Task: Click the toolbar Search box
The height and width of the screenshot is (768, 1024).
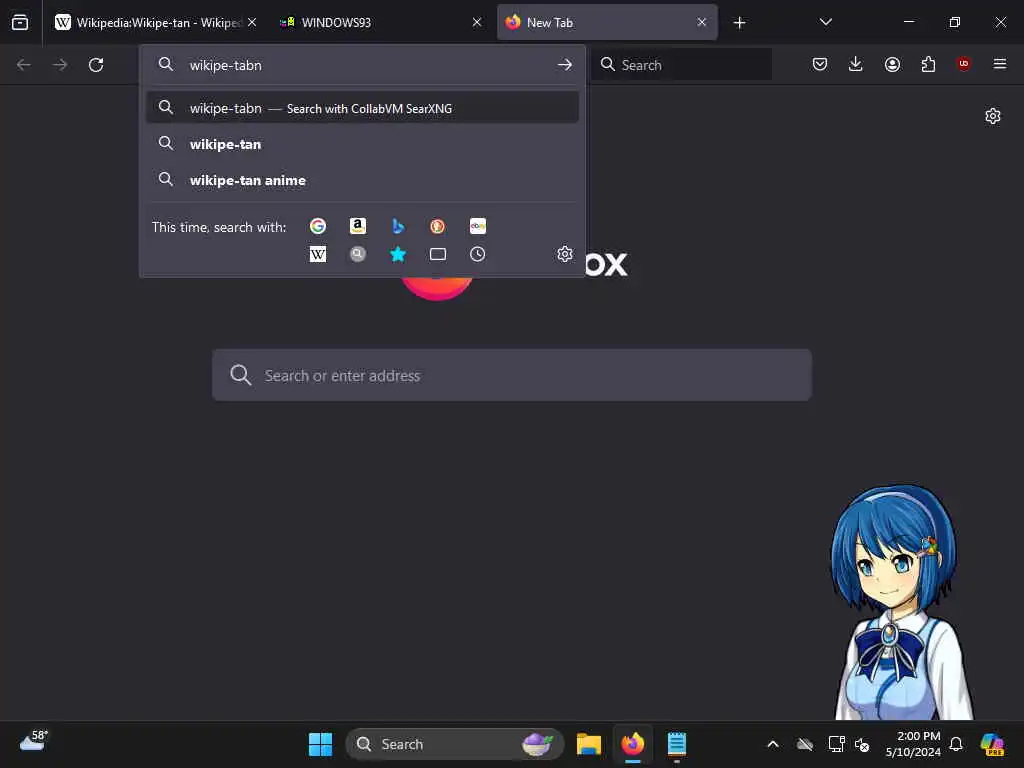Action: click(x=682, y=65)
